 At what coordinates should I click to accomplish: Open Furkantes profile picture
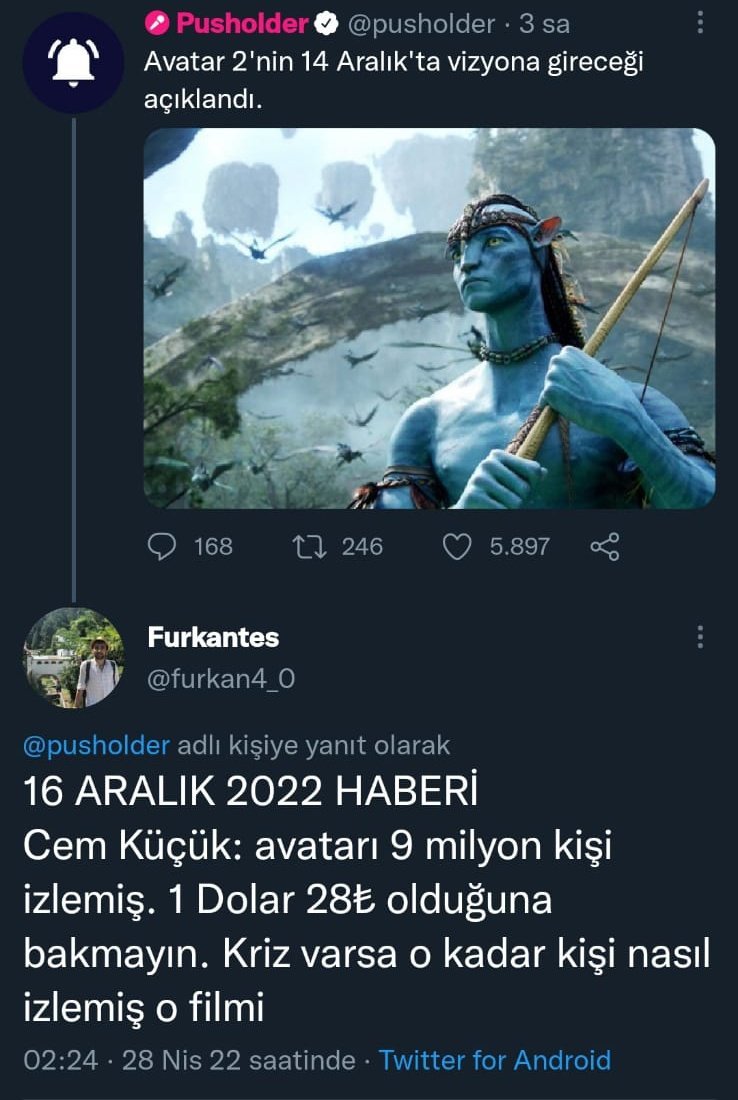coord(74,658)
